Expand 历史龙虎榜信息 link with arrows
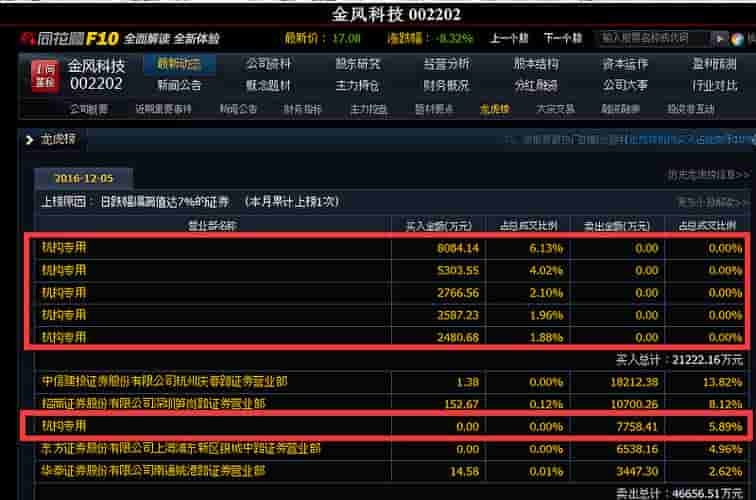The width and height of the screenshot is (756, 500). click(708, 175)
